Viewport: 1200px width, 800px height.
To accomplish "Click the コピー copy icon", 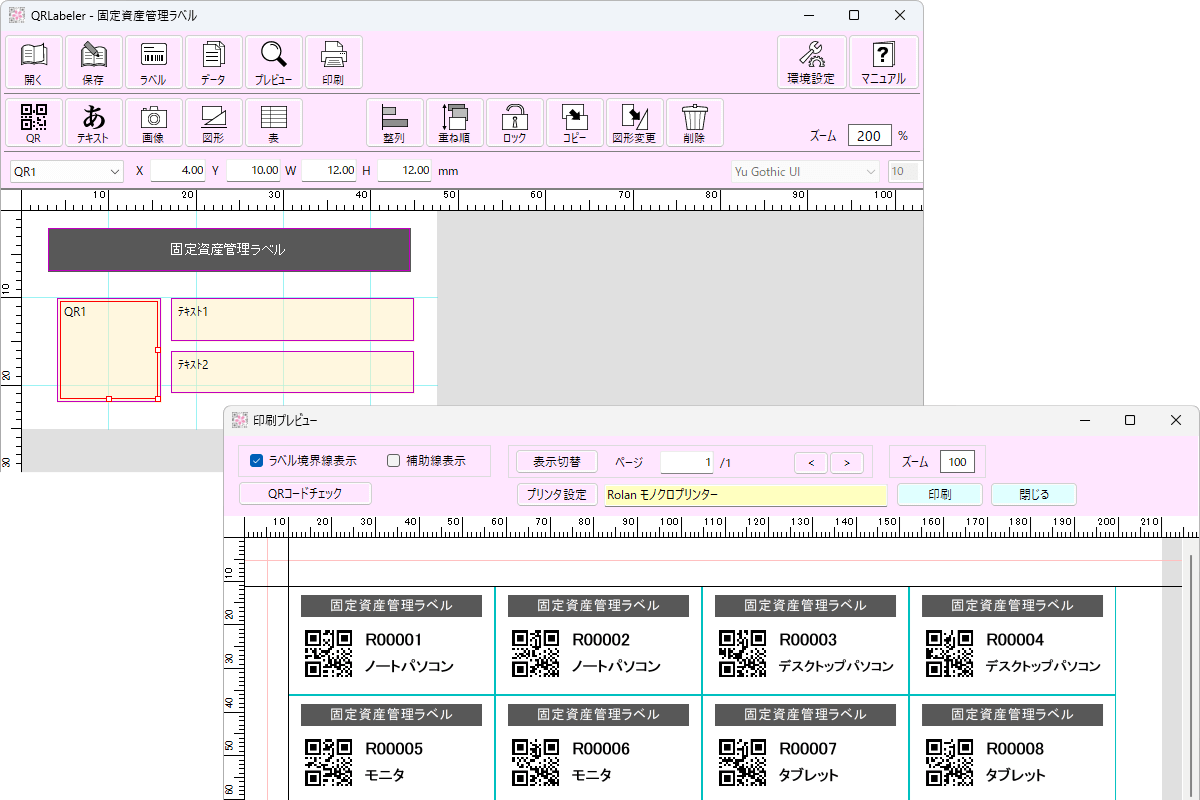I will coord(575,123).
